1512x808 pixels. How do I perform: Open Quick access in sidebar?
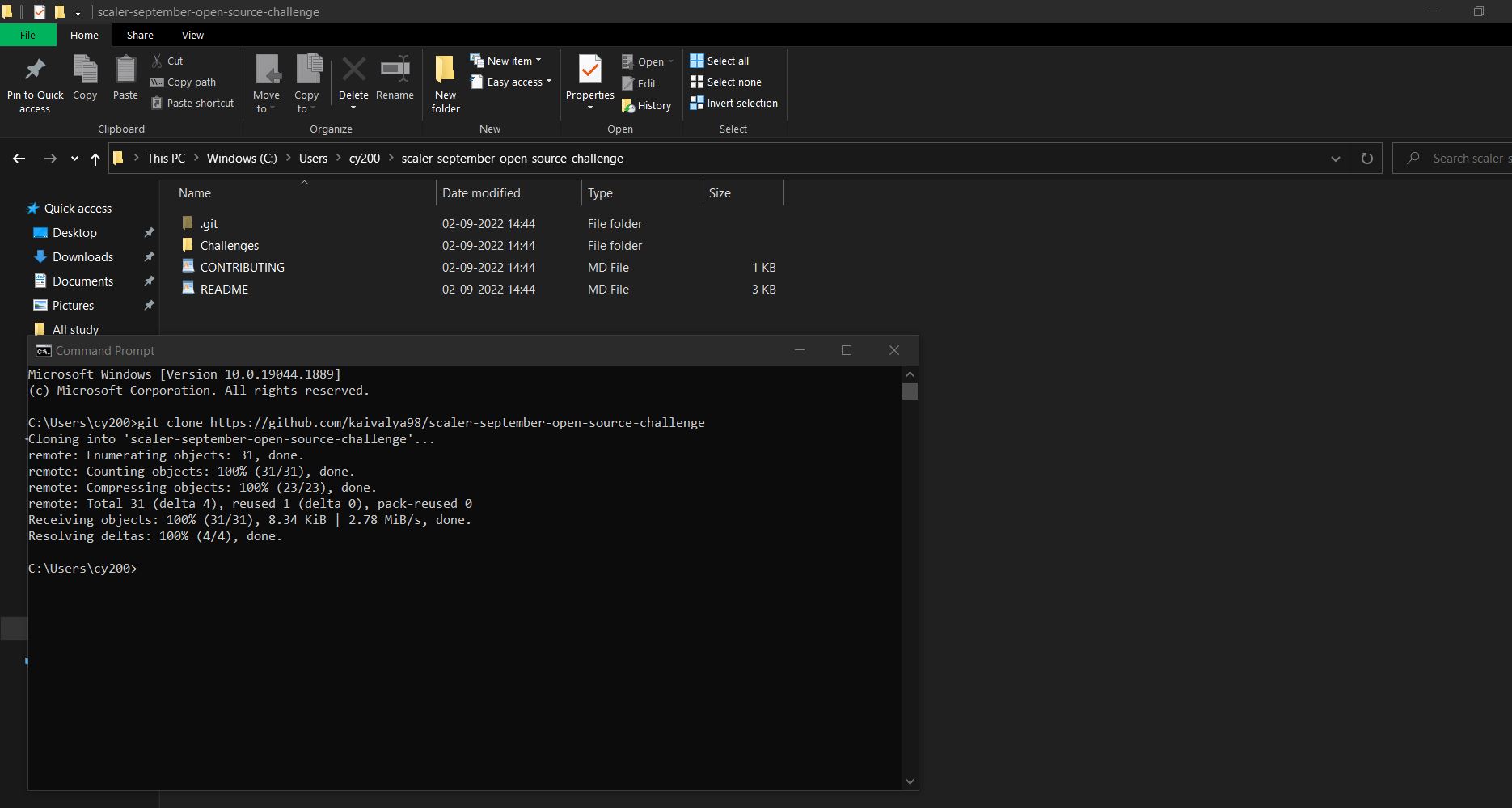click(x=78, y=209)
